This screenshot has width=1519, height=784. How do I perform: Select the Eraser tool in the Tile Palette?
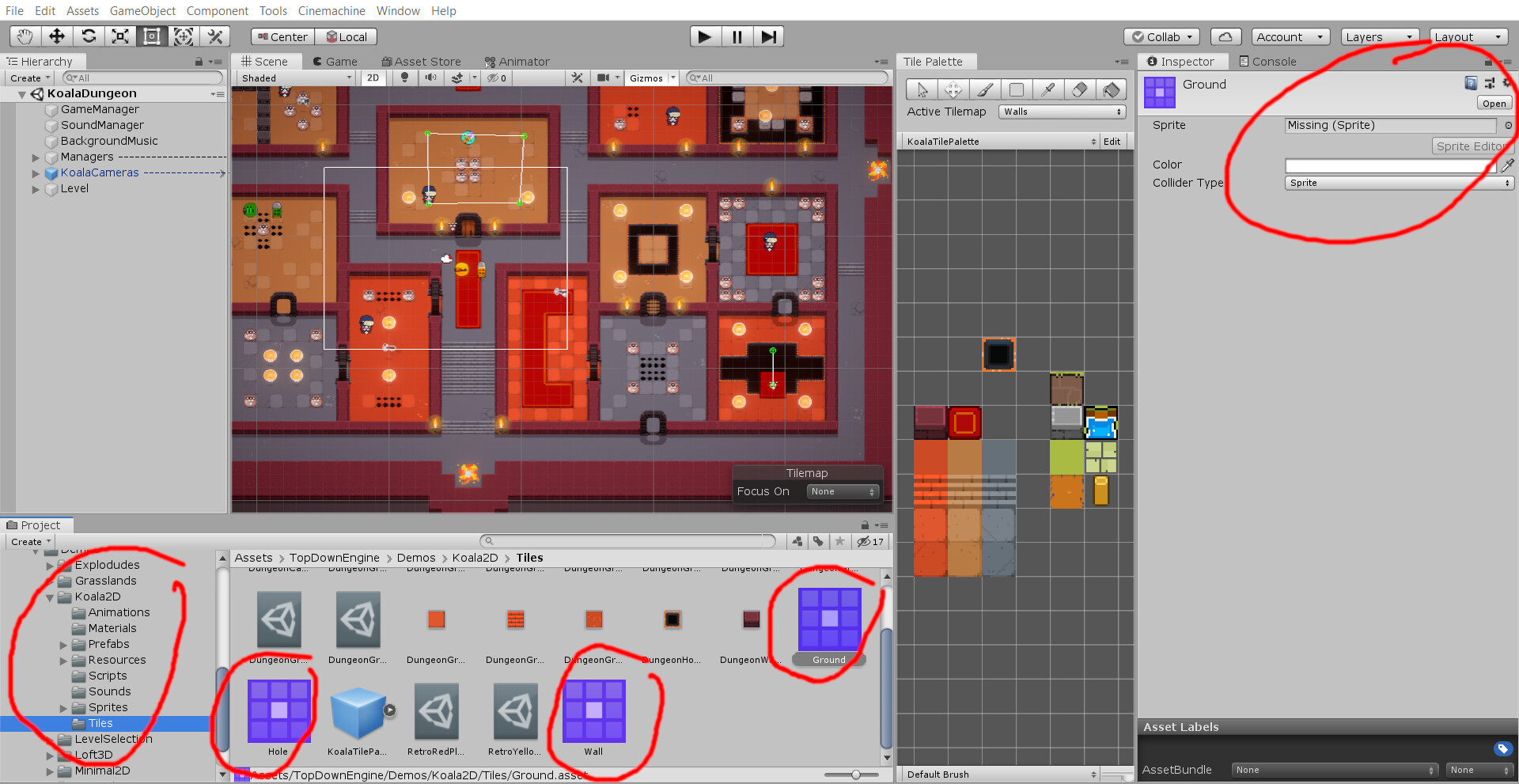(x=1080, y=89)
